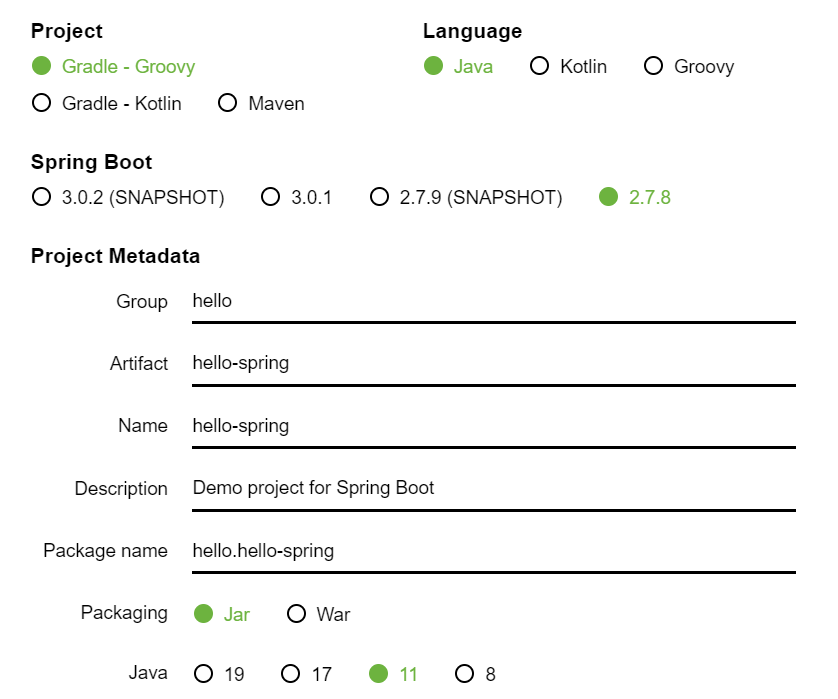Choose Jar packaging
The image size is (838, 699).
(204, 614)
